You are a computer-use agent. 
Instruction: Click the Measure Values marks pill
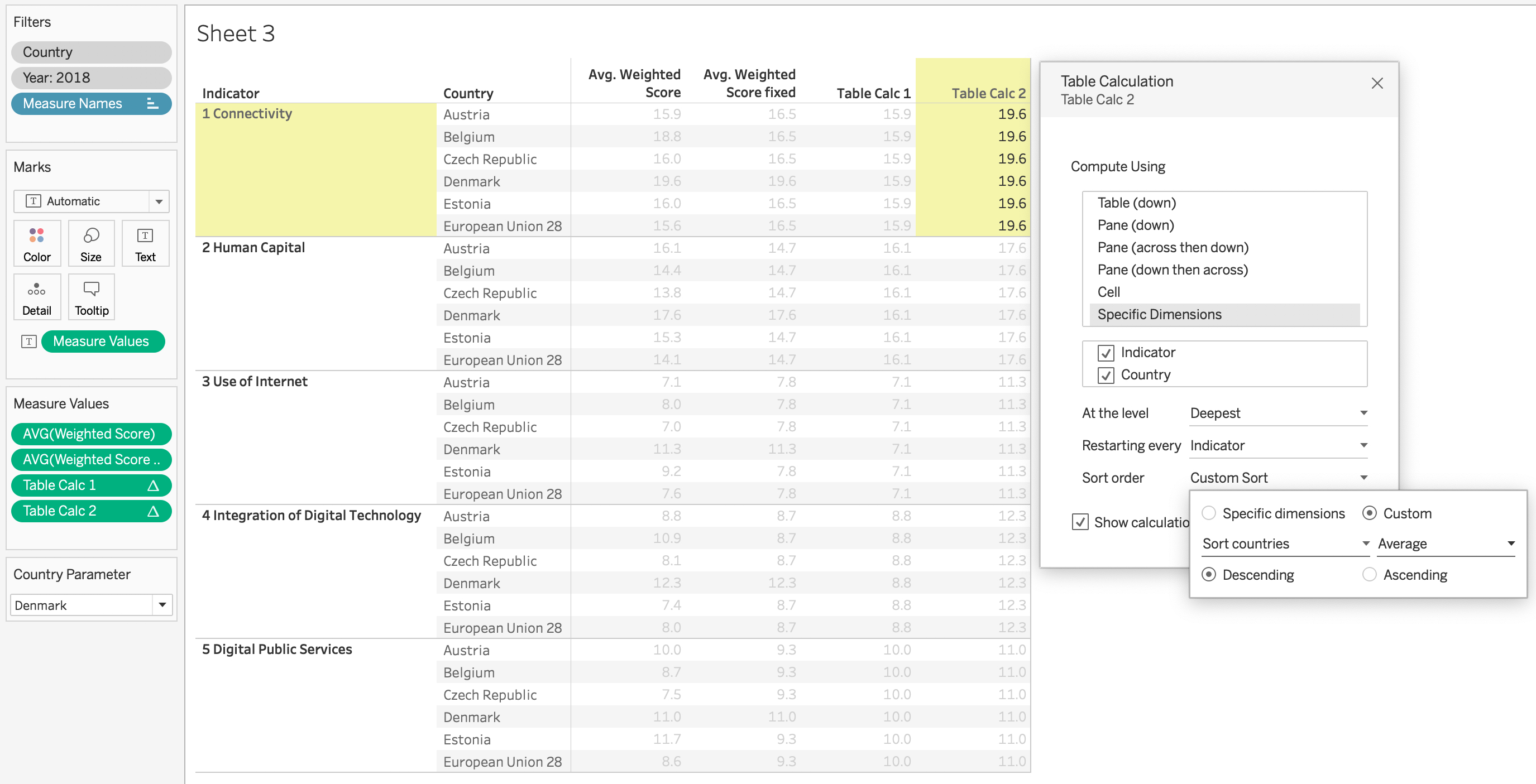(103, 342)
